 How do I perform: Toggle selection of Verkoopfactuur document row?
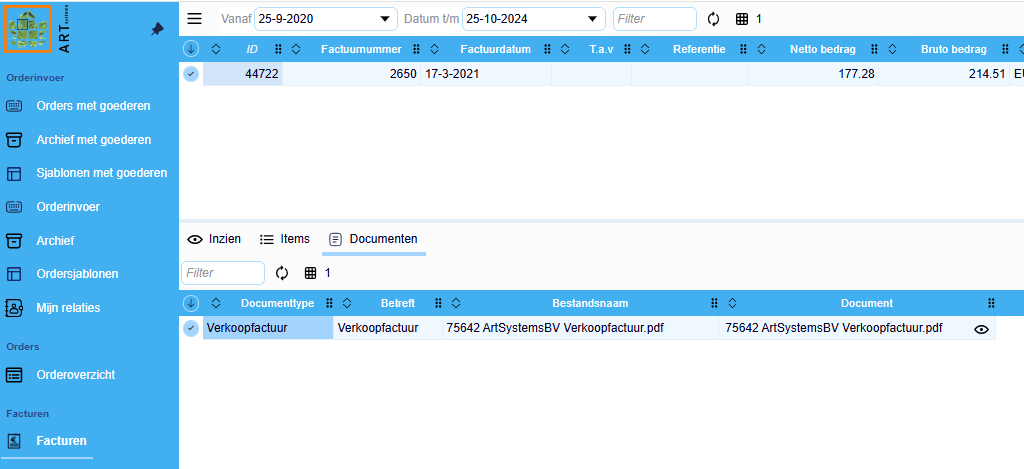[191, 328]
